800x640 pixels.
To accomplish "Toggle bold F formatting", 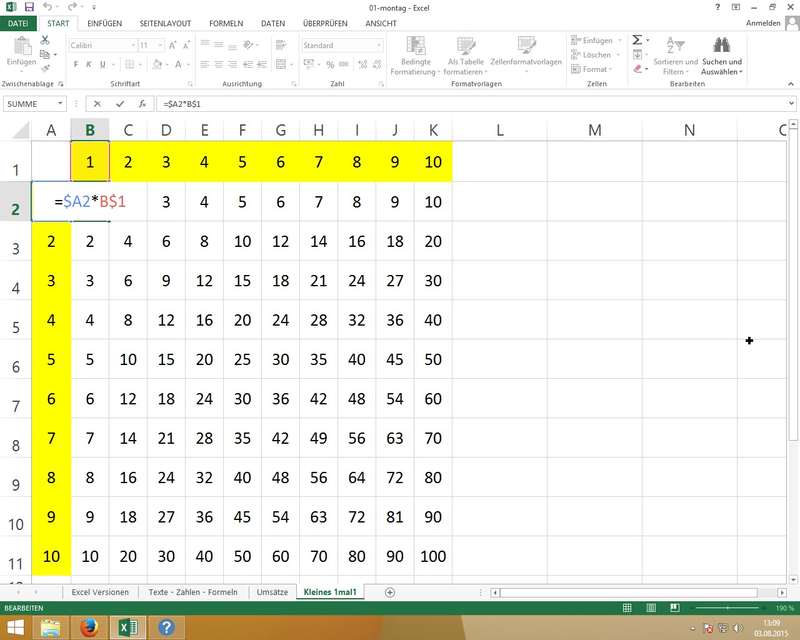I will 76,64.
